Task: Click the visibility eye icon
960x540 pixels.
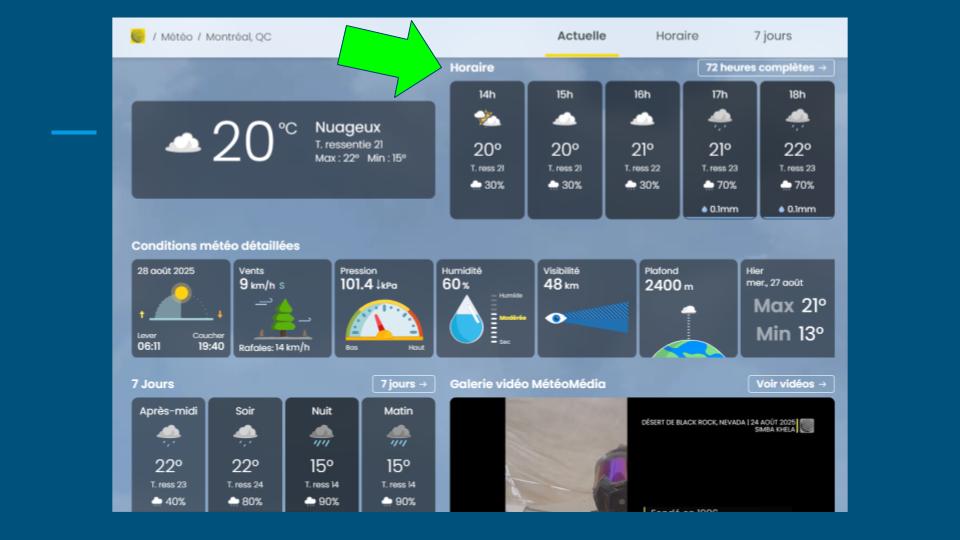Action: pyautogui.click(x=557, y=319)
